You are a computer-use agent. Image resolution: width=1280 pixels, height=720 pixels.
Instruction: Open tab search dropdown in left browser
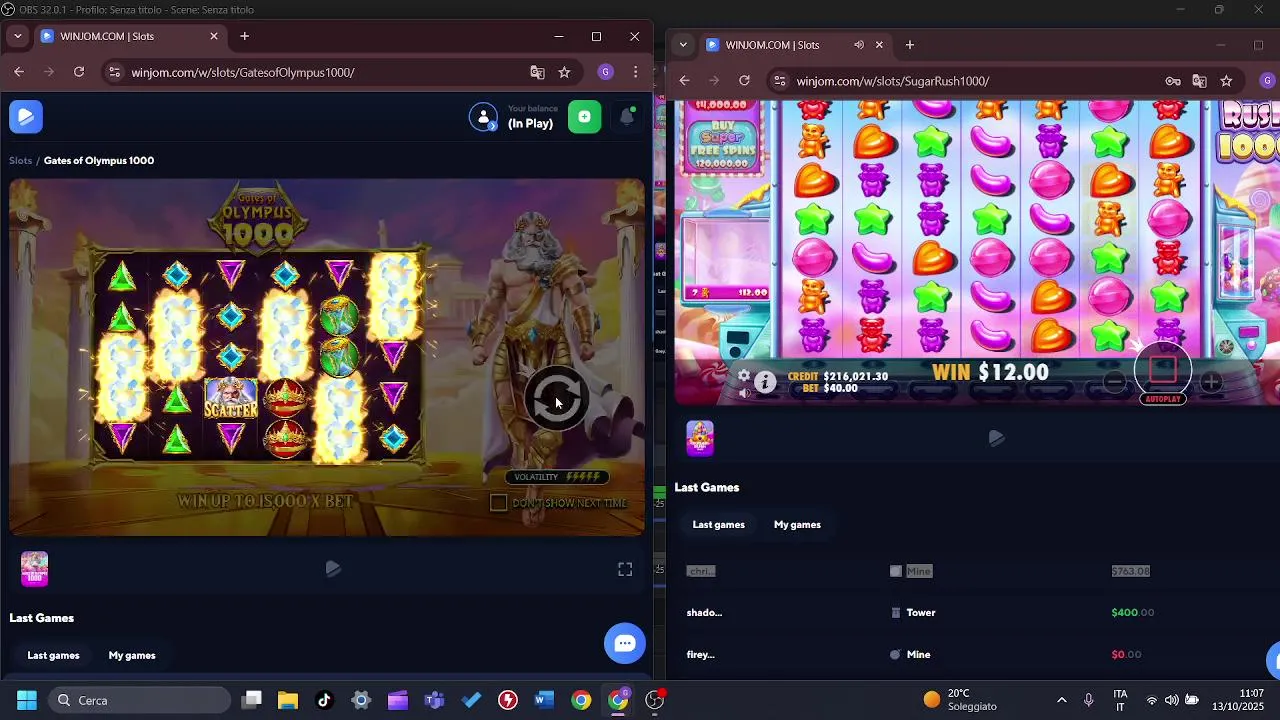pos(17,36)
